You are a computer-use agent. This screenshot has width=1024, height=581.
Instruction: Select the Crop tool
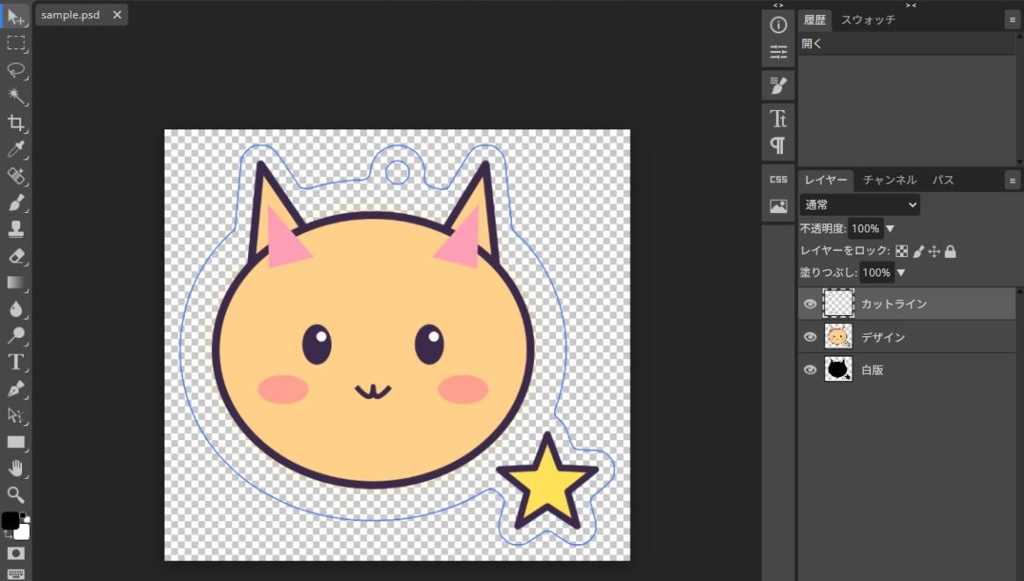point(16,123)
